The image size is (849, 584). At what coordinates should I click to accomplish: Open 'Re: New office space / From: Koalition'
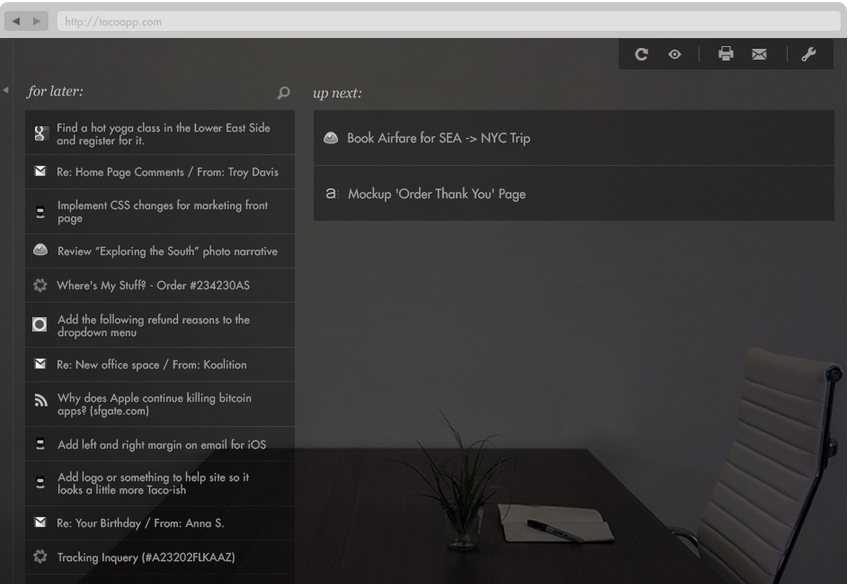[160, 365]
